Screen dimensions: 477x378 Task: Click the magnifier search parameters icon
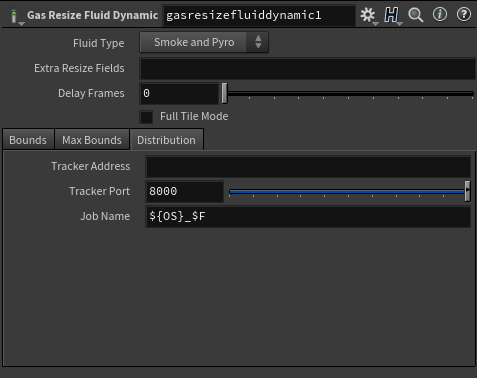[416, 15]
